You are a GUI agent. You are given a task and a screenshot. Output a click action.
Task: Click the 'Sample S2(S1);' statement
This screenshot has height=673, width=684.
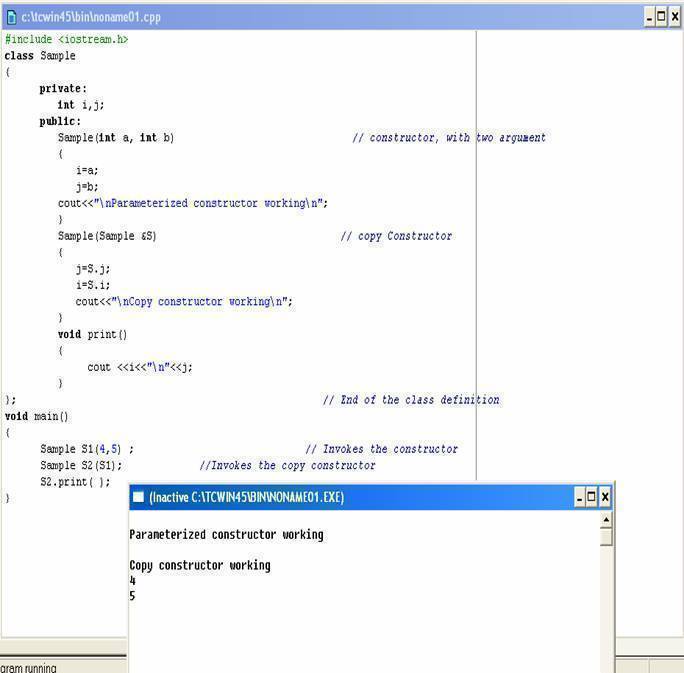click(81, 465)
